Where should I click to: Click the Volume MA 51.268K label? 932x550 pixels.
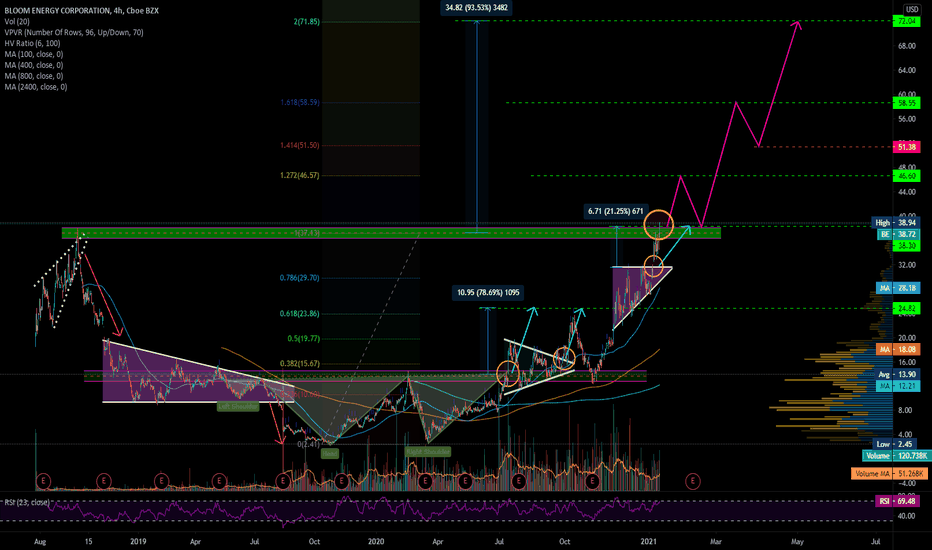tap(890, 474)
